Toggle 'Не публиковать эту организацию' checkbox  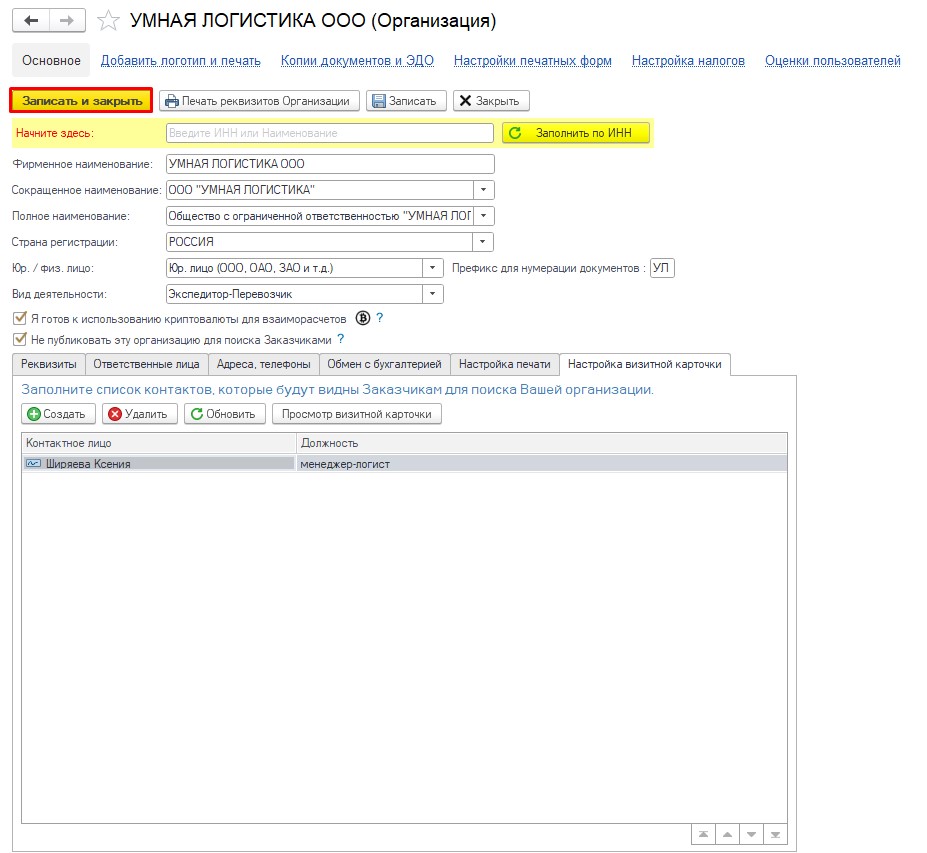click(x=20, y=339)
